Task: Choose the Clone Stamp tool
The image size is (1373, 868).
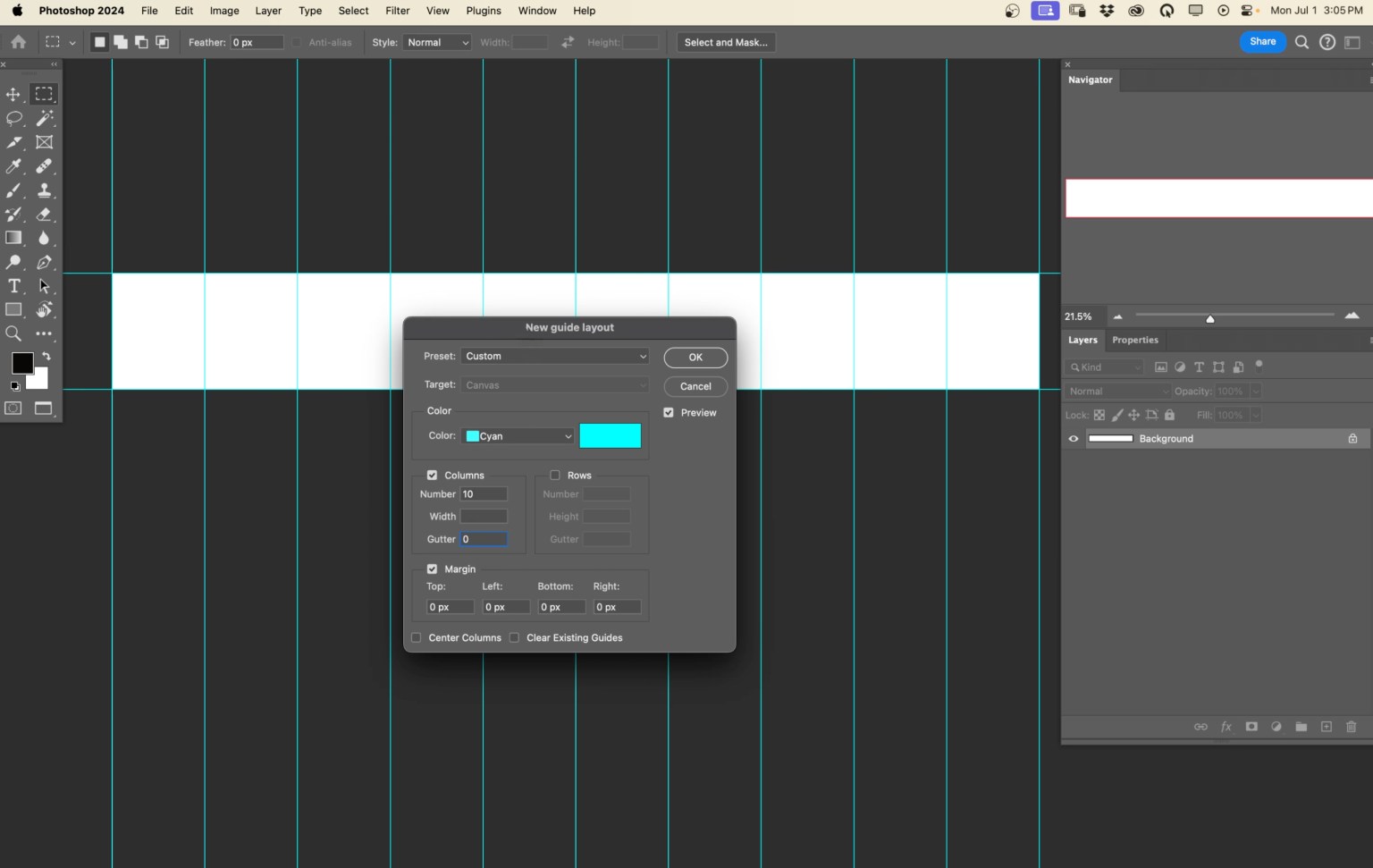Action: point(44,190)
